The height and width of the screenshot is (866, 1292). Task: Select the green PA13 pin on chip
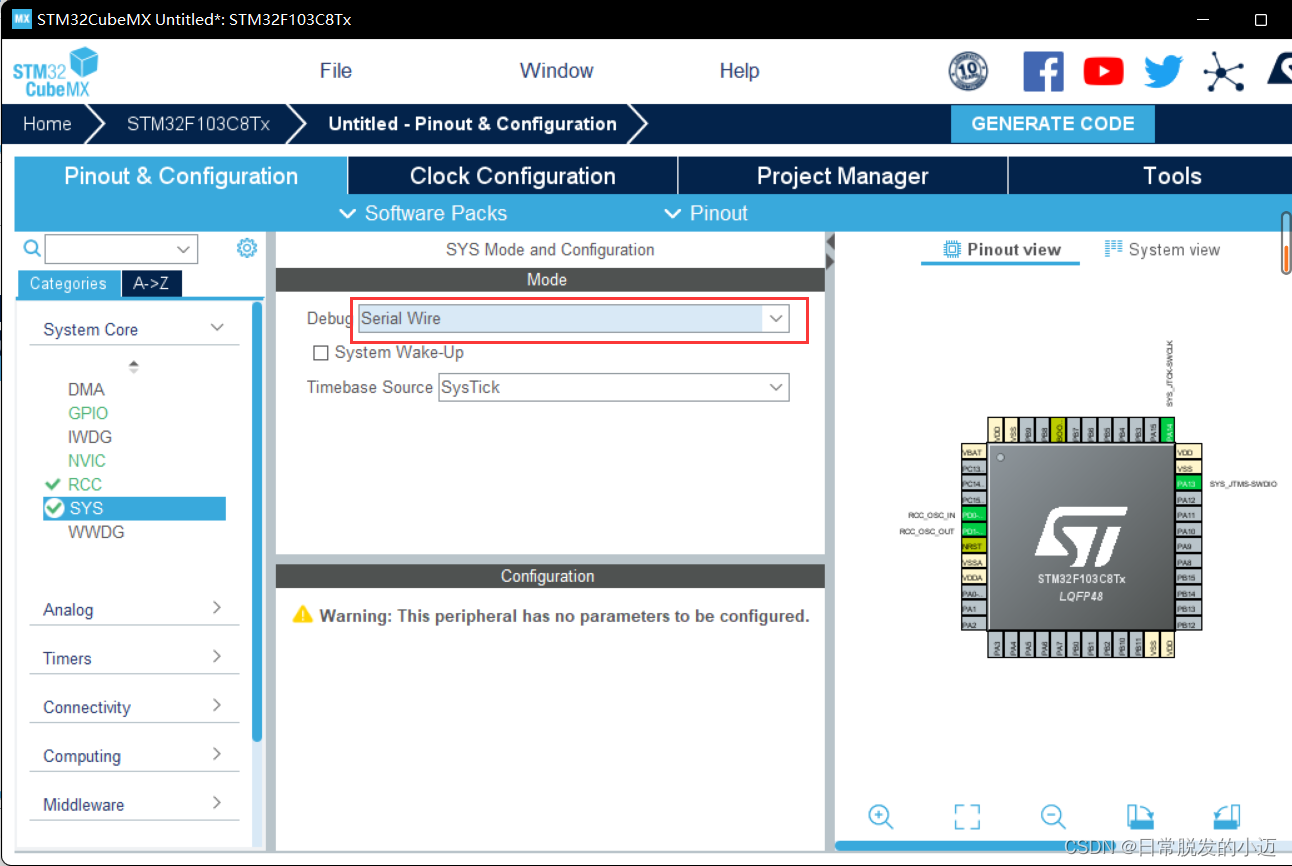pyautogui.click(x=1188, y=483)
